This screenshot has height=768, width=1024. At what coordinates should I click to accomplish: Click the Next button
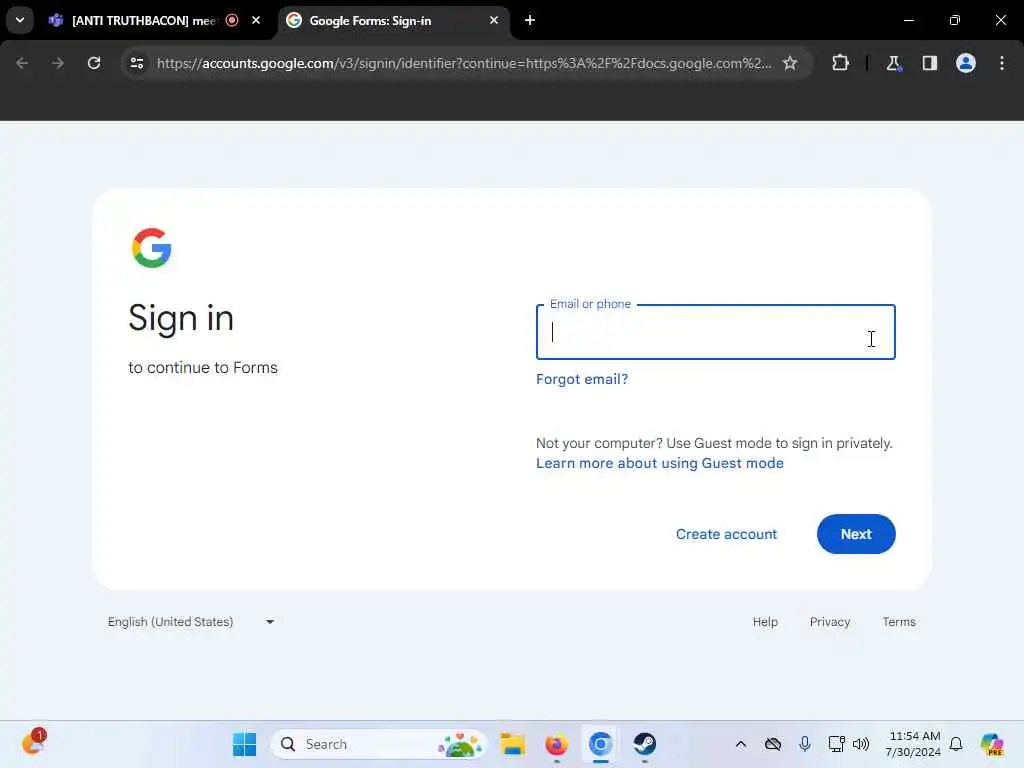pyautogui.click(x=856, y=534)
